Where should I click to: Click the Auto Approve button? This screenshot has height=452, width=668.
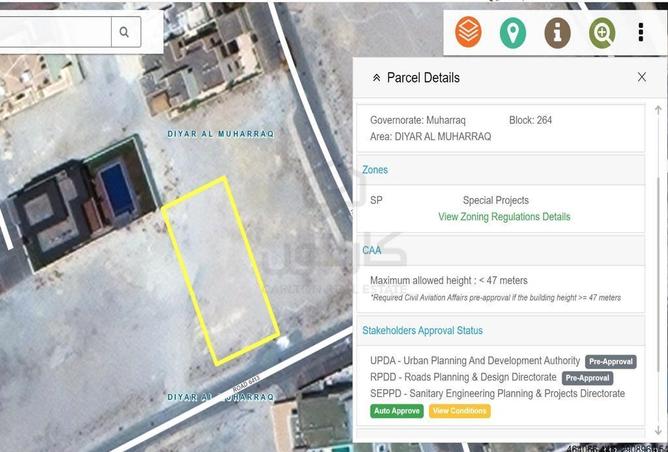click(x=397, y=411)
